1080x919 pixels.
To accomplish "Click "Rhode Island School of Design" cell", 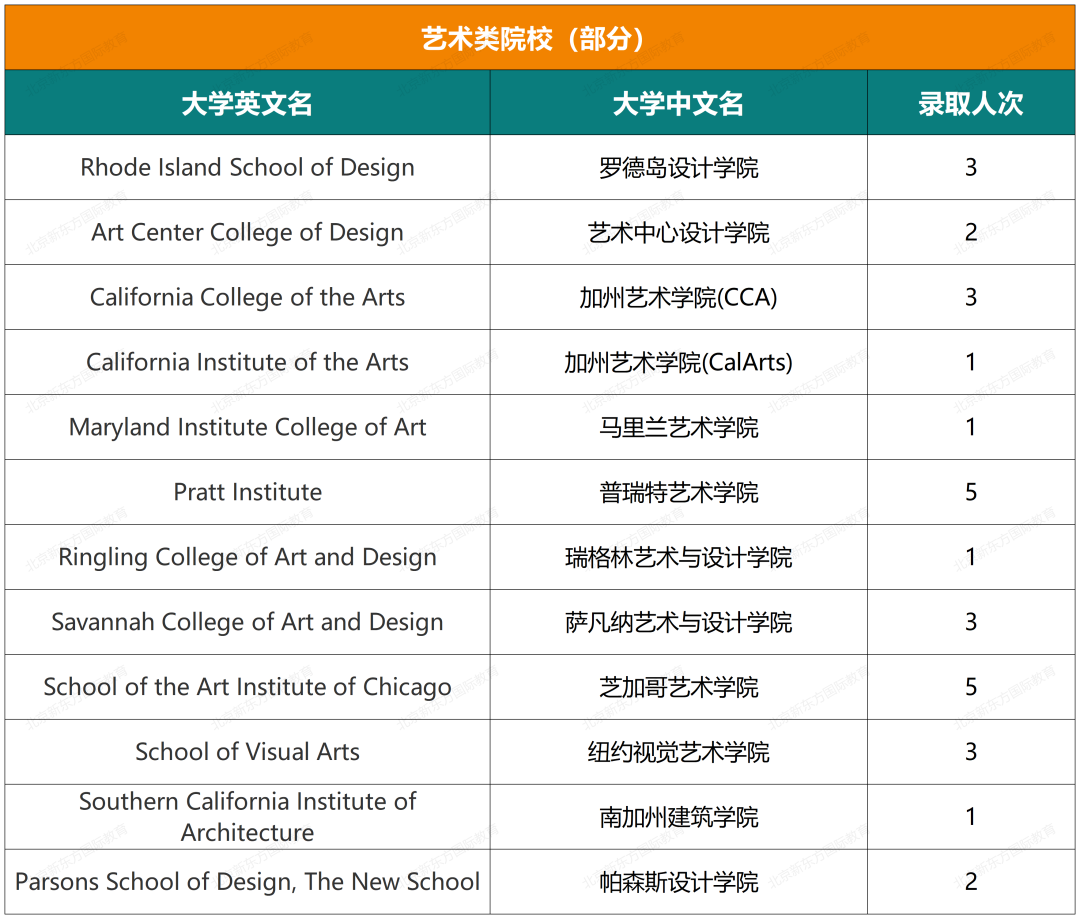I will 247,167.
